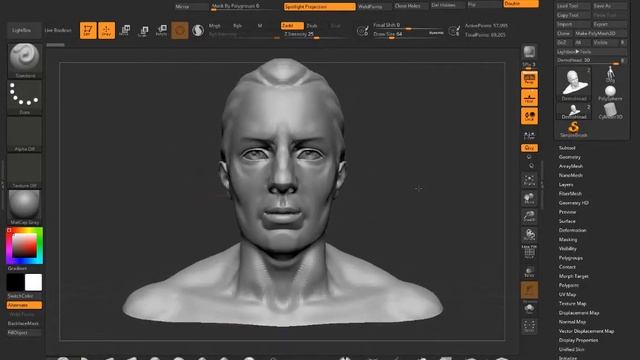Screen dimensions: 640x360
Task: Toggle the Floor grid button
Action: coord(529,98)
